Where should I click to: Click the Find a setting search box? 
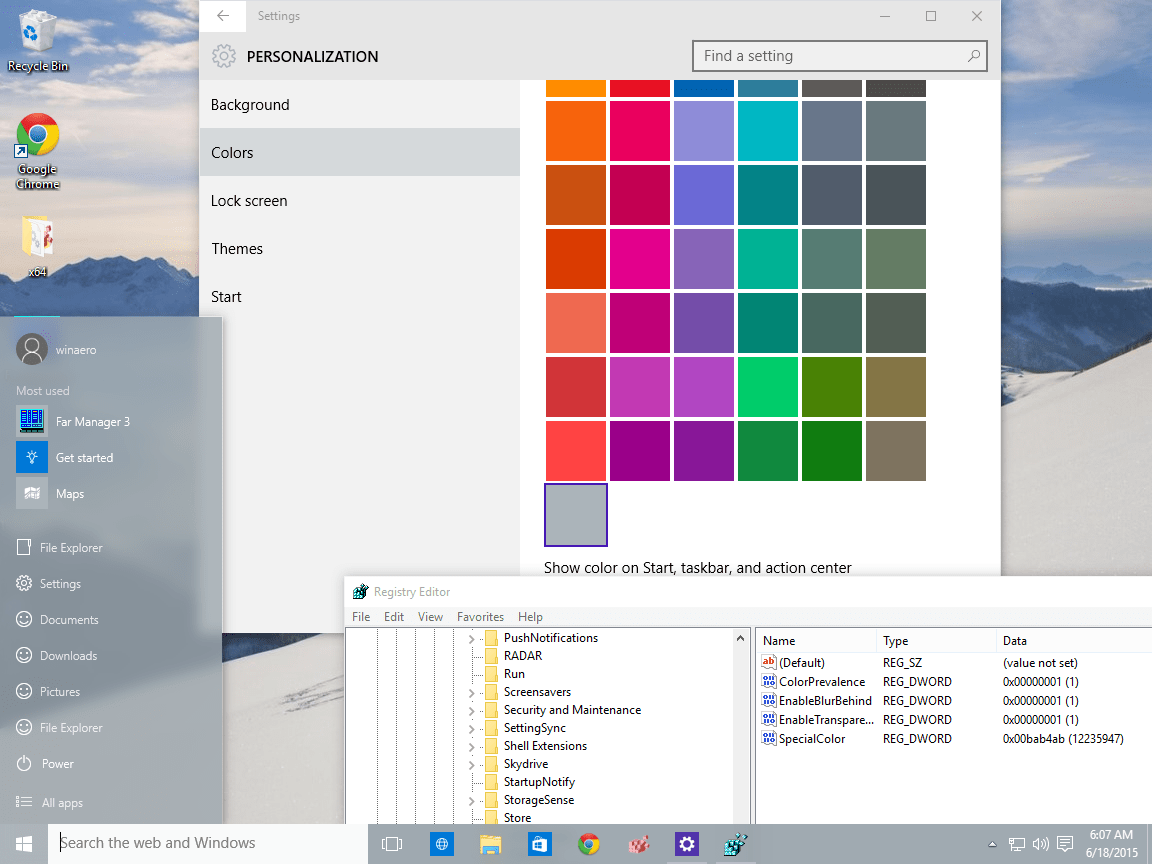click(840, 56)
